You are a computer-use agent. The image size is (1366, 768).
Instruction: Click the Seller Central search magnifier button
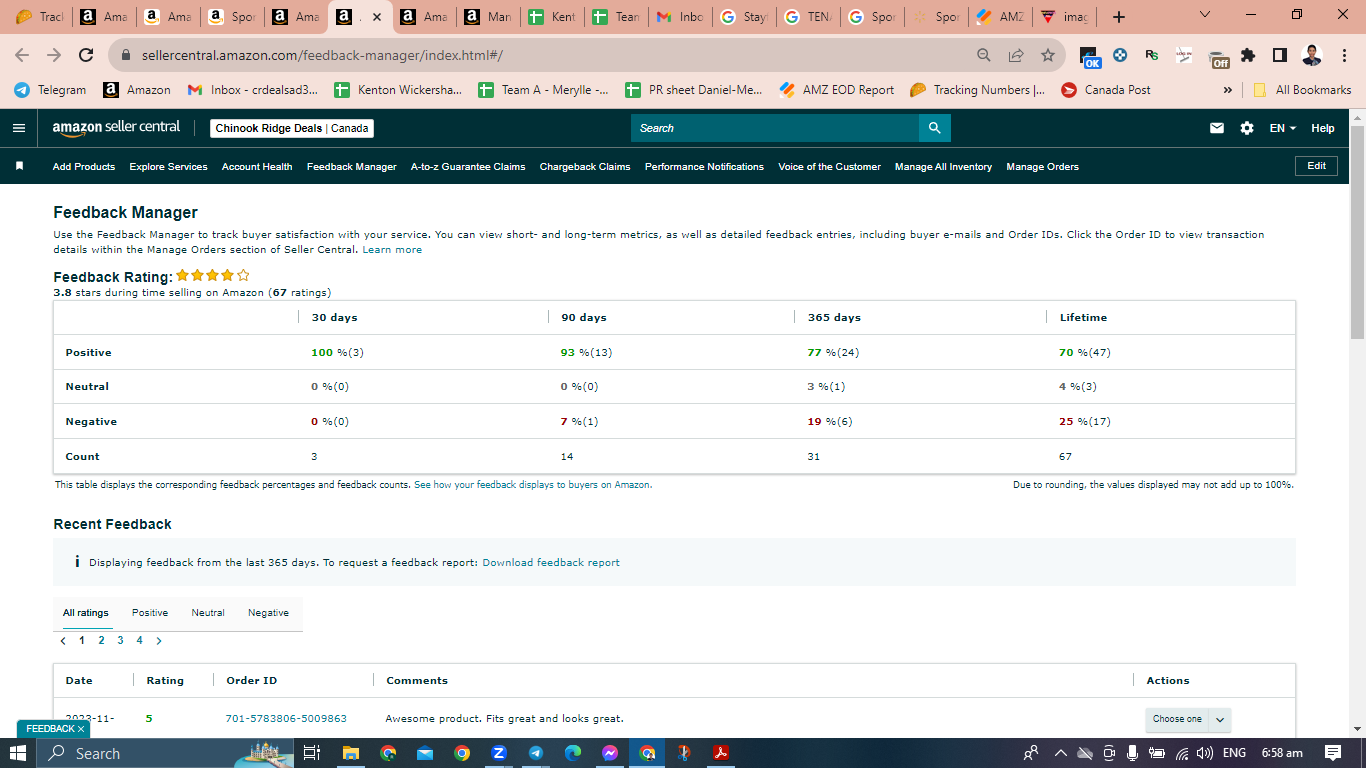coord(934,128)
